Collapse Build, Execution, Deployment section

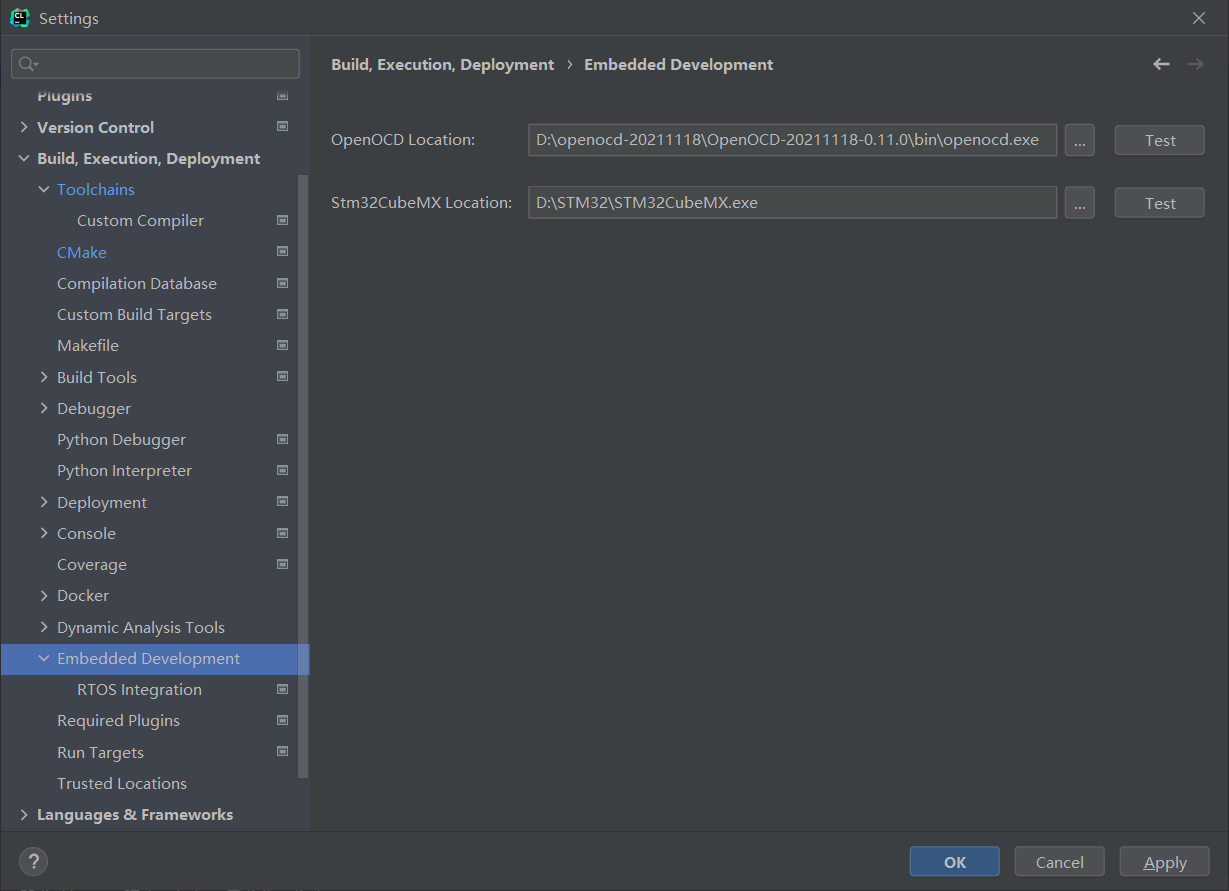24,158
